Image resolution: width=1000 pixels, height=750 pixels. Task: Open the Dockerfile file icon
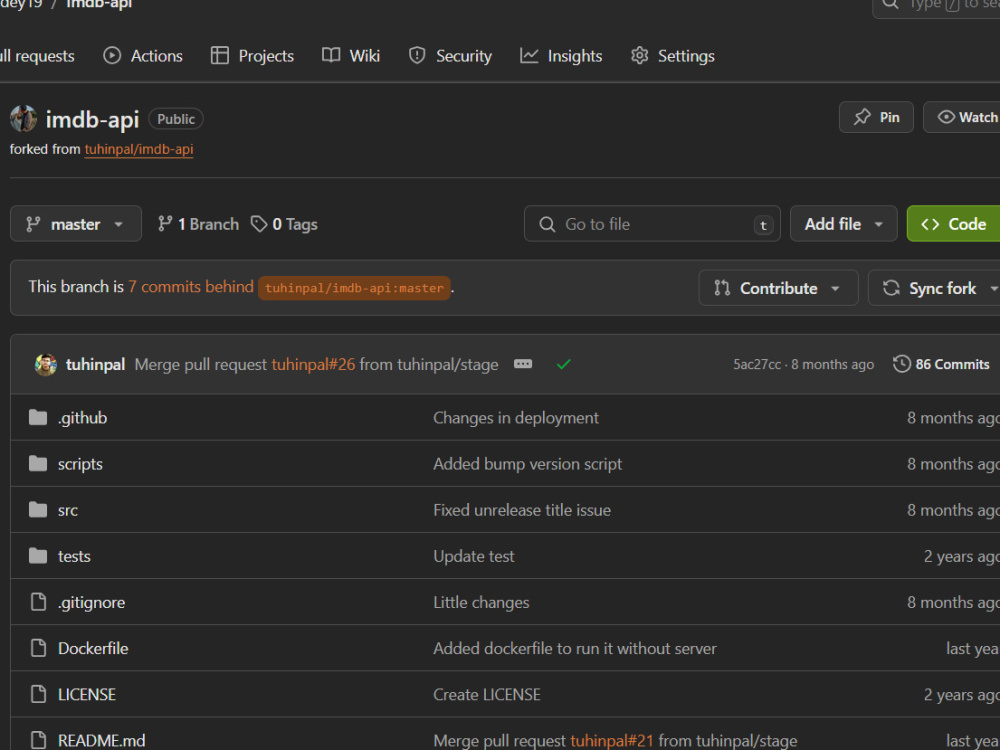tap(39, 648)
